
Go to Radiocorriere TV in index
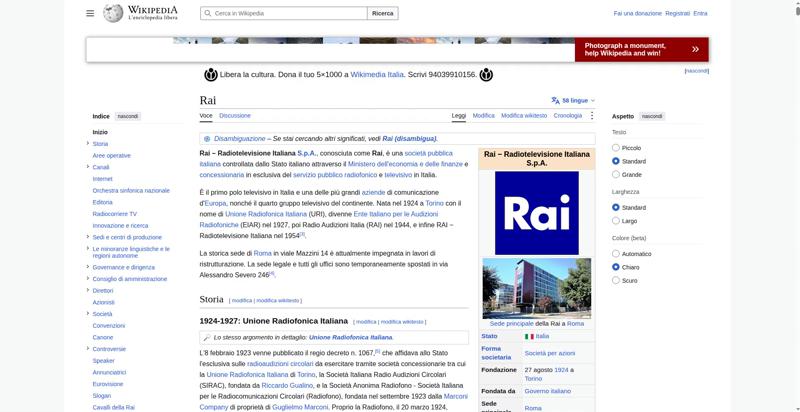click(x=114, y=214)
